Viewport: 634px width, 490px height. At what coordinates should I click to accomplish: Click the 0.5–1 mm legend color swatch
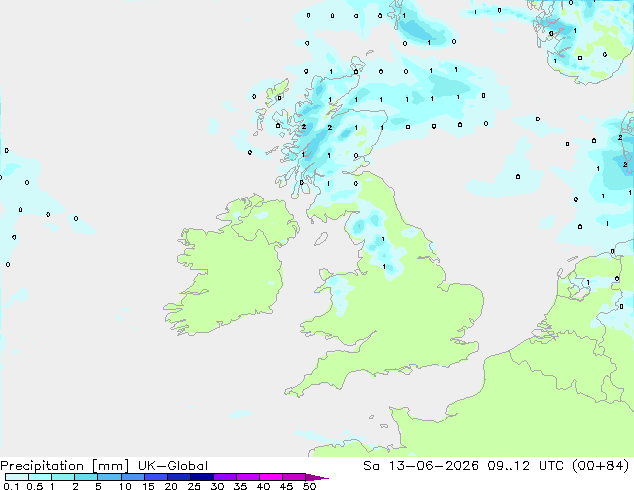pos(40,477)
